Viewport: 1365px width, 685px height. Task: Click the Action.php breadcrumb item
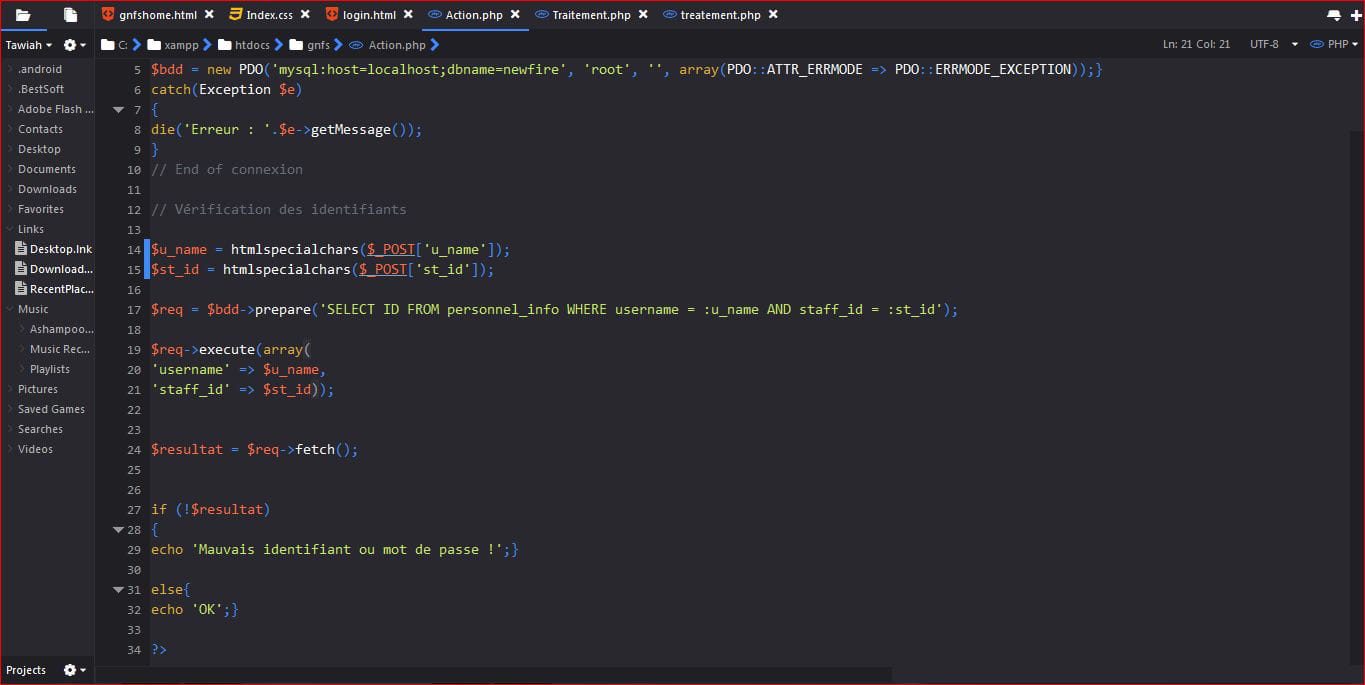(x=387, y=45)
